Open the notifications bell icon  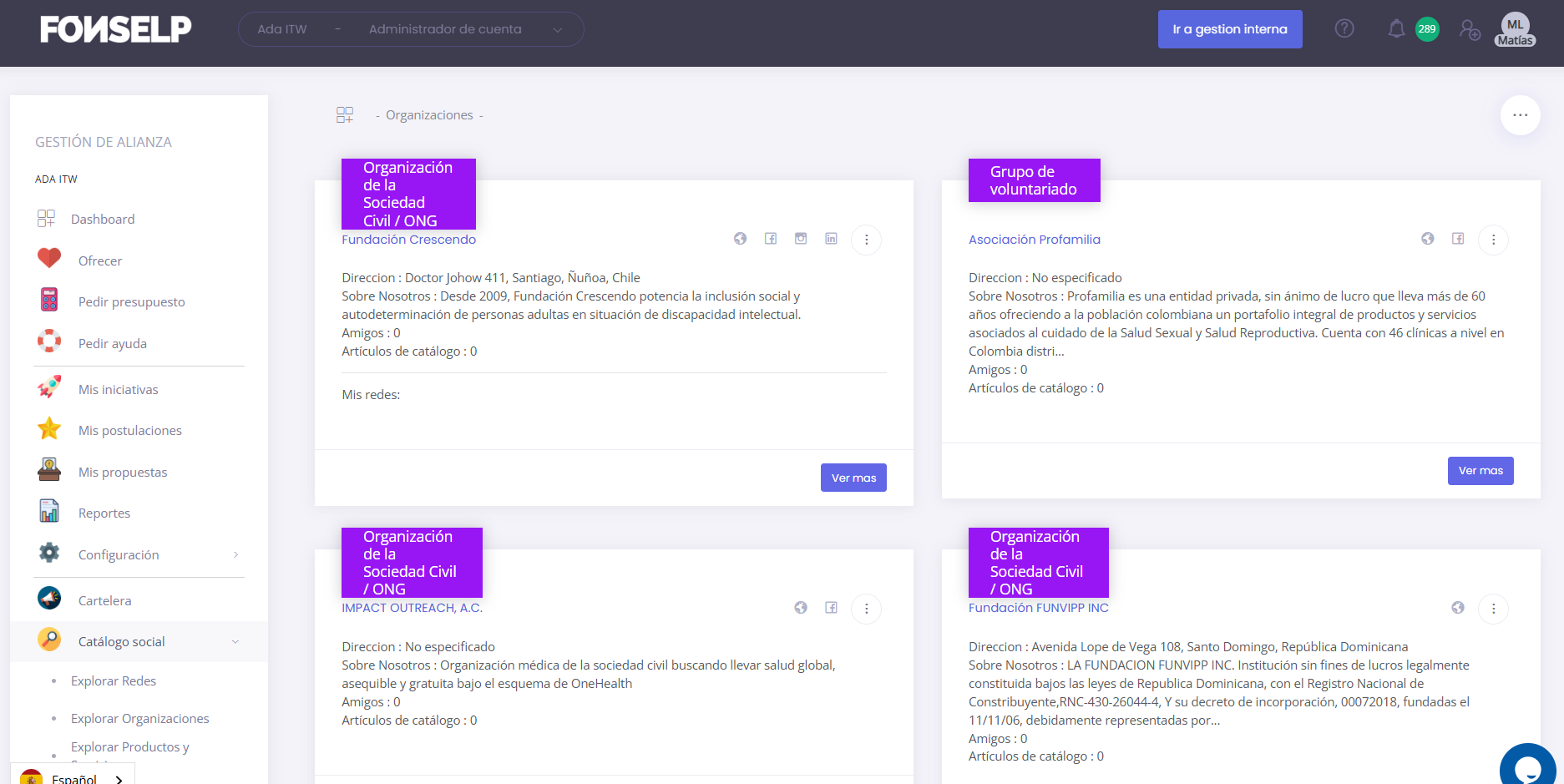coord(1395,28)
